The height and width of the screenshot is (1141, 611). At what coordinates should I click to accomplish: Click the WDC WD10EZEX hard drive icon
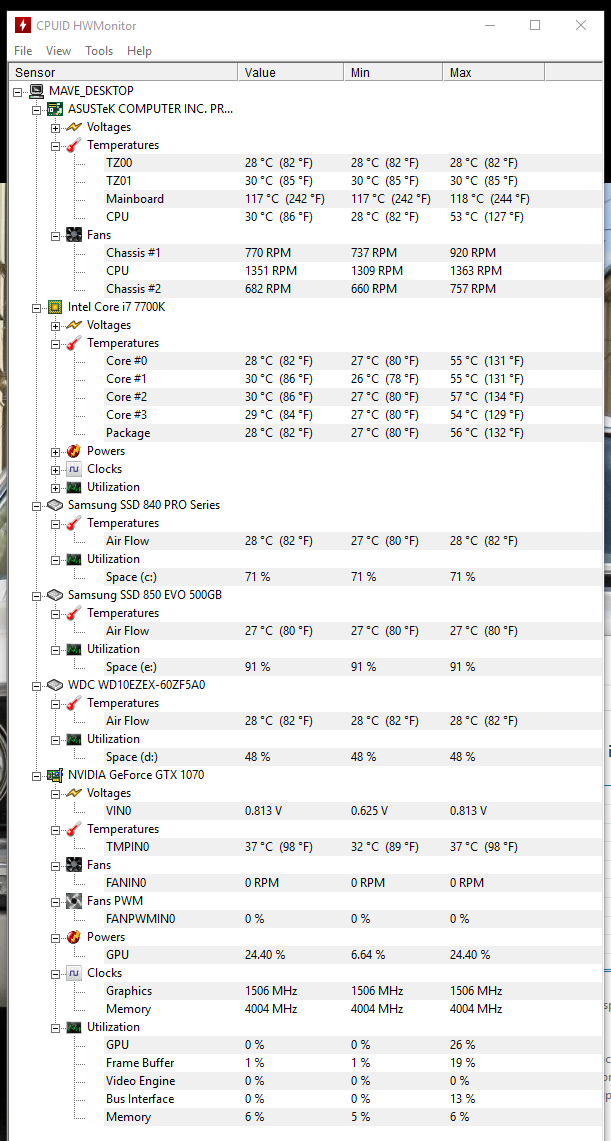tap(56, 685)
